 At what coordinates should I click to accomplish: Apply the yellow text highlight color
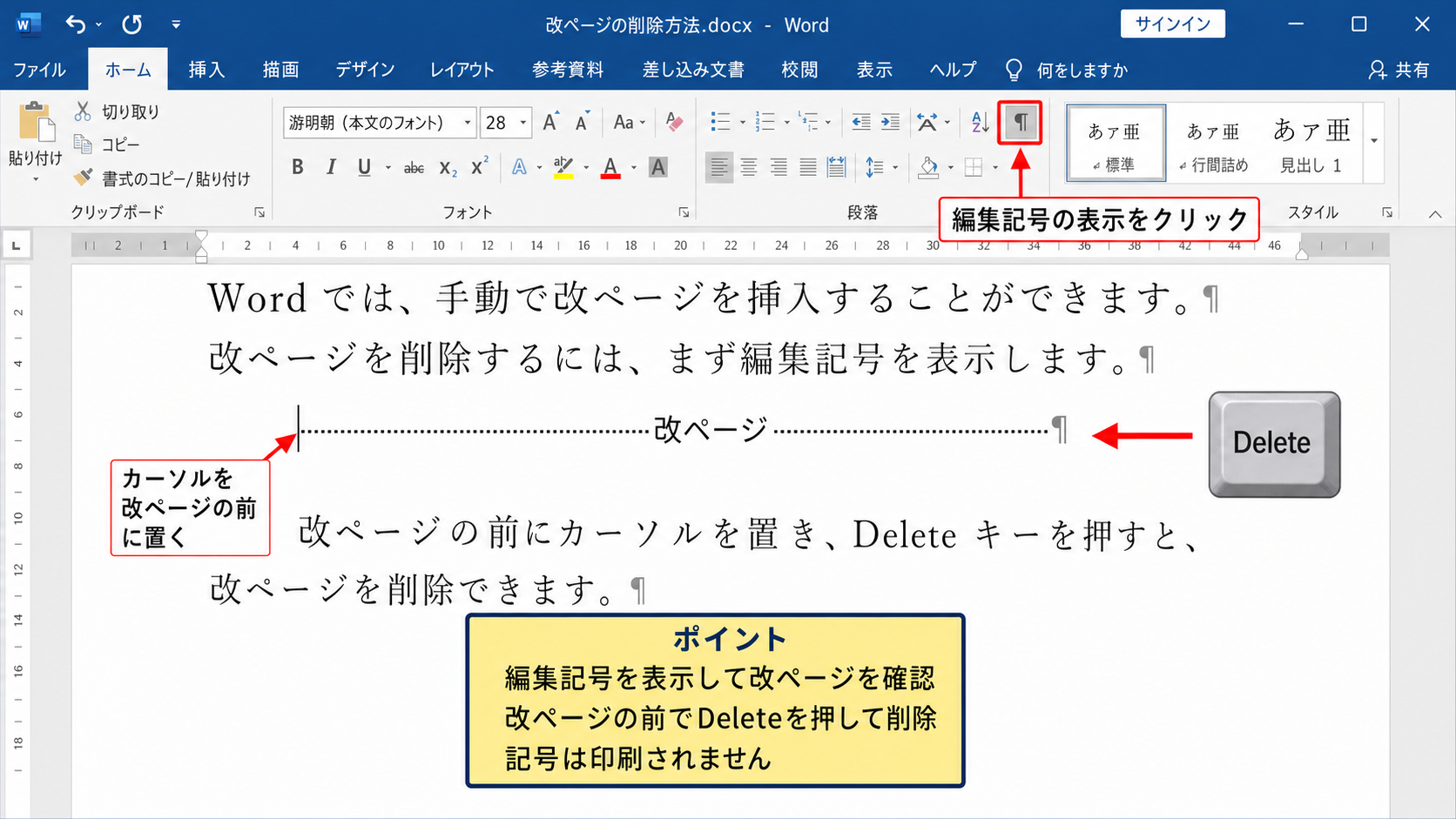point(563,167)
